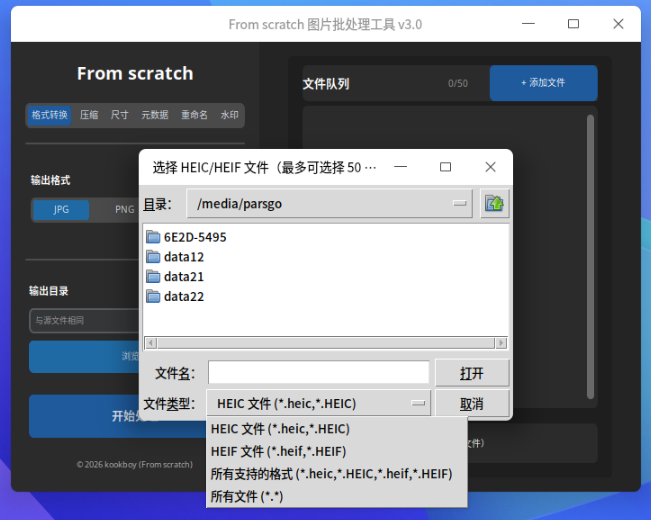Close the HEIC/HEIF file selection dialog
The height and width of the screenshot is (520, 651).
[490, 167]
